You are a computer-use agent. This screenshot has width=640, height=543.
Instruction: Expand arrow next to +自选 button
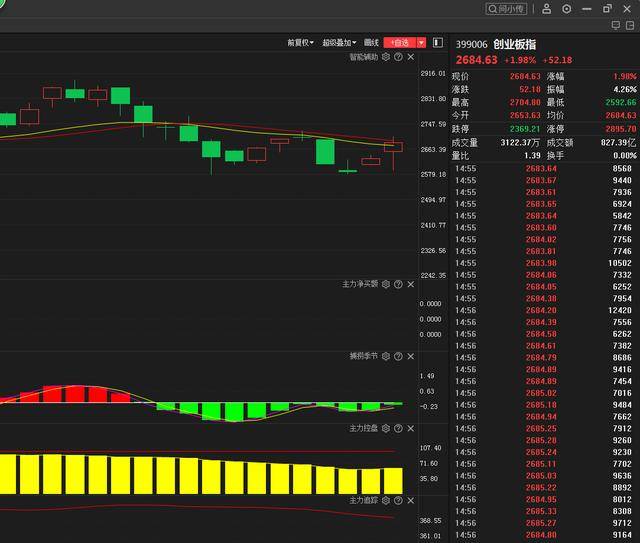[422, 43]
